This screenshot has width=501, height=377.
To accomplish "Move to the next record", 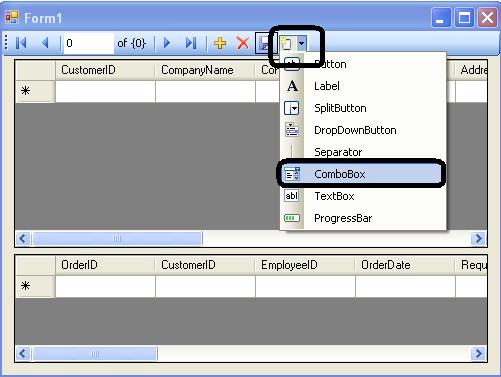I will 167,43.
